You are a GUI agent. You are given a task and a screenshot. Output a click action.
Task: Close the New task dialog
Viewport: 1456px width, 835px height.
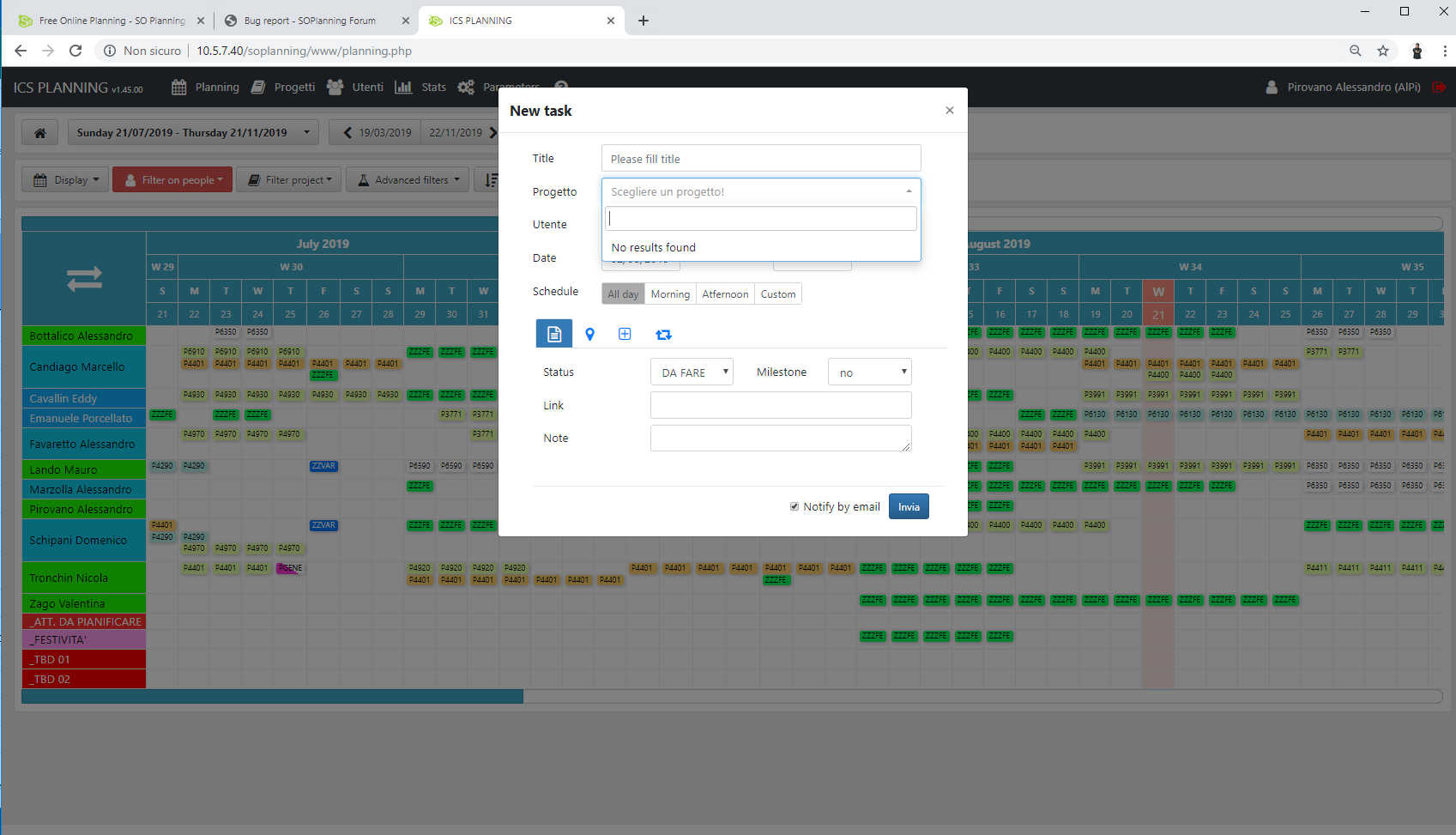pos(949,111)
